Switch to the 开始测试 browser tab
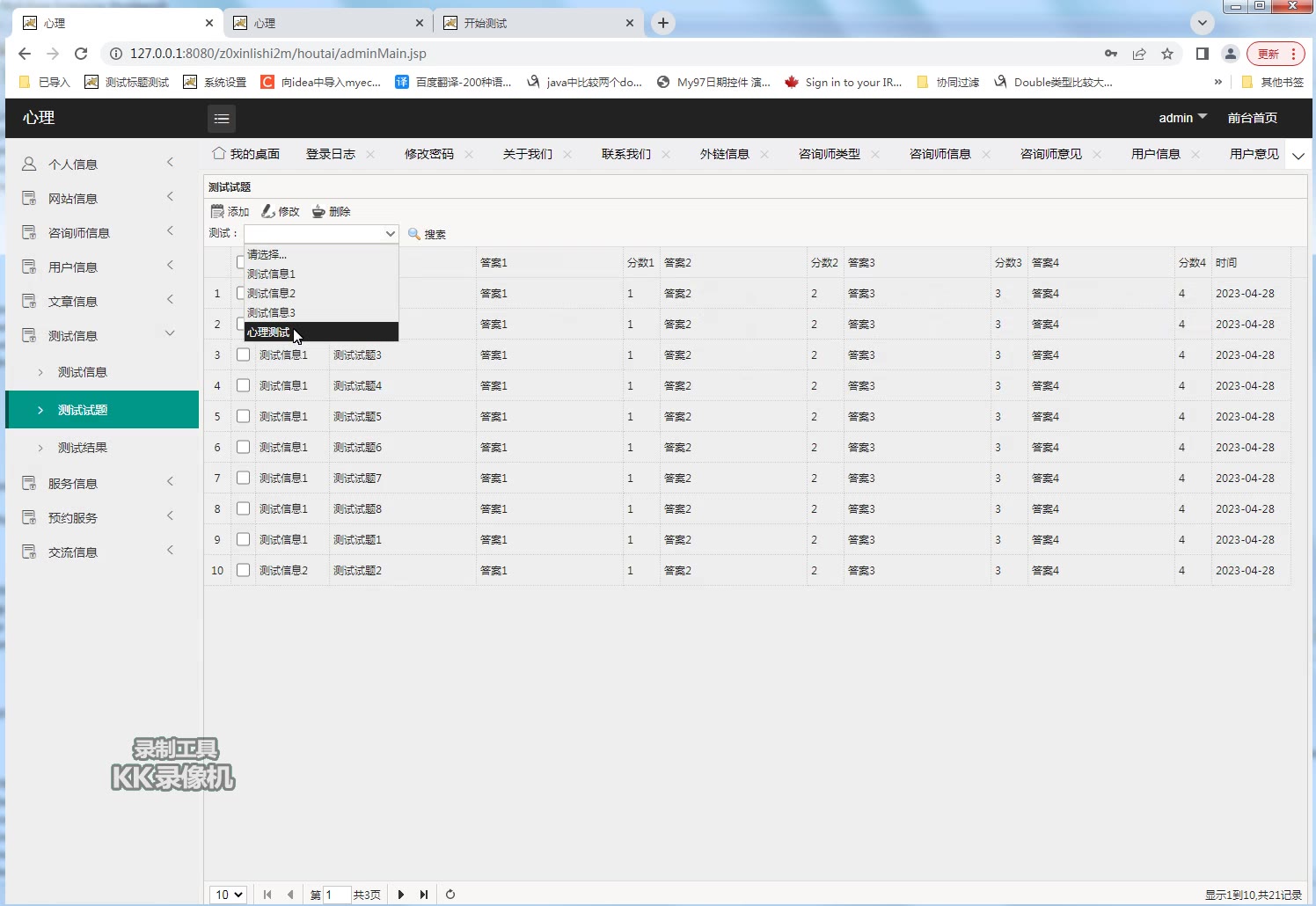This screenshot has height=906, width=1316. [x=538, y=23]
